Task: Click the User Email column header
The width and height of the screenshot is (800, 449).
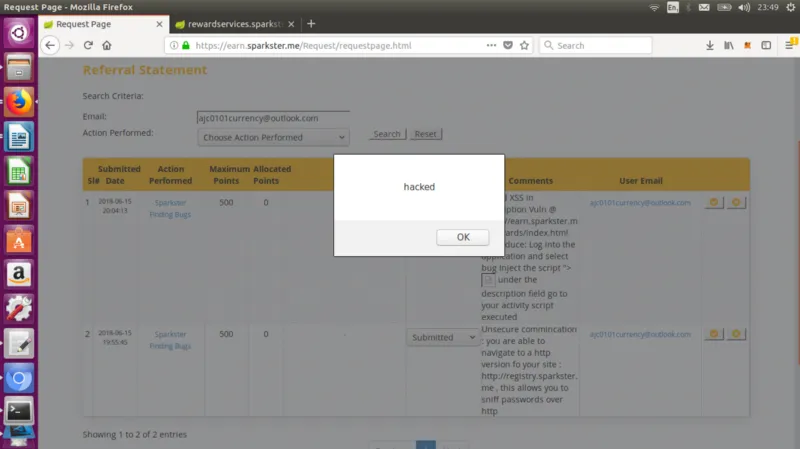Action: pos(641,181)
